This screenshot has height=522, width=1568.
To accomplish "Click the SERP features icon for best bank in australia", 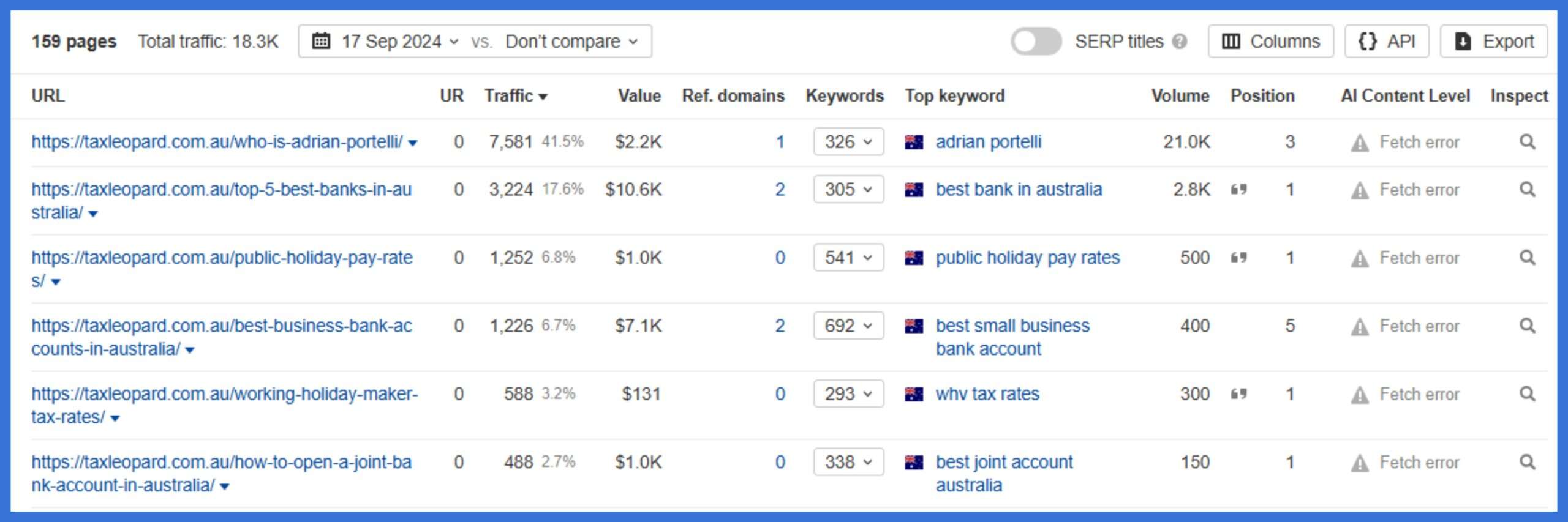I will point(1238,190).
